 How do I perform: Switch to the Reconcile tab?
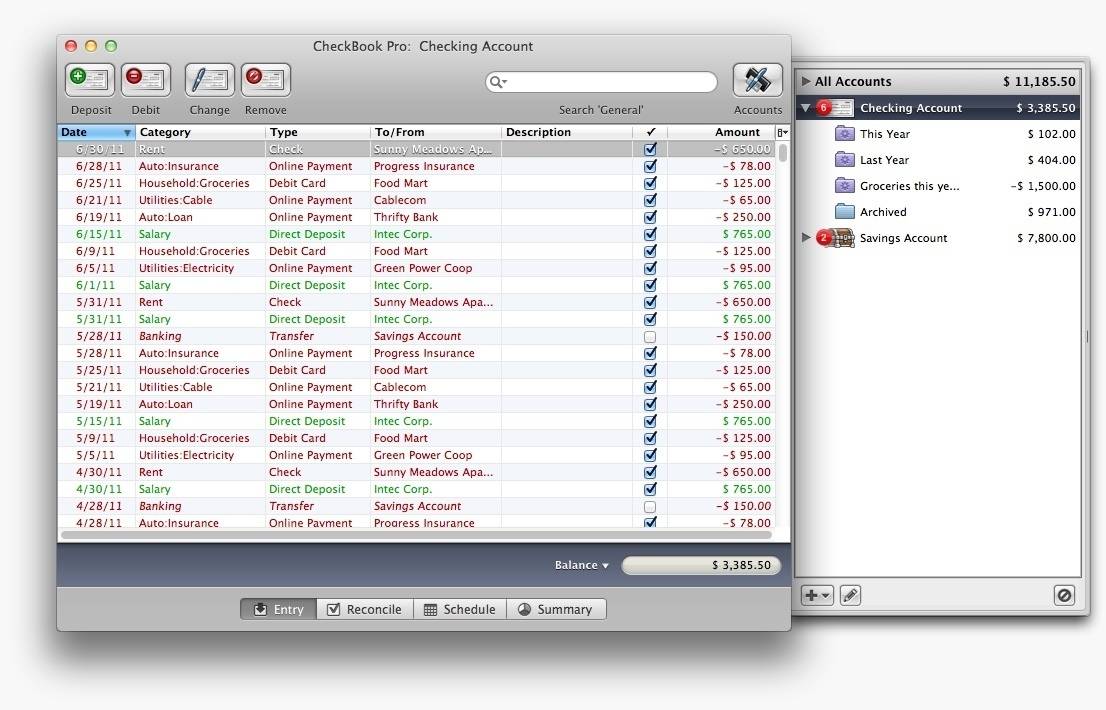click(364, 609)
